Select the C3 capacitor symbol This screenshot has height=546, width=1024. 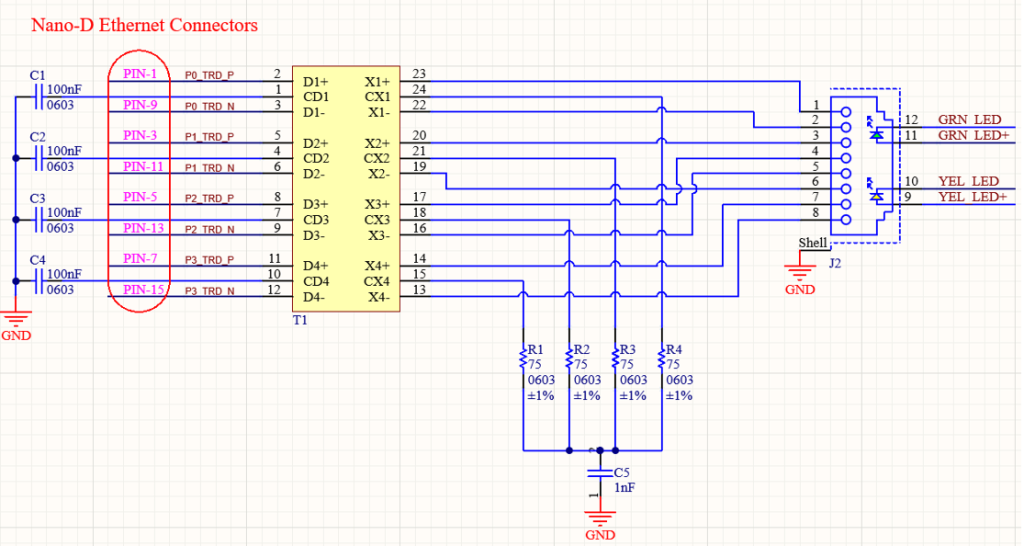[39, 219]
